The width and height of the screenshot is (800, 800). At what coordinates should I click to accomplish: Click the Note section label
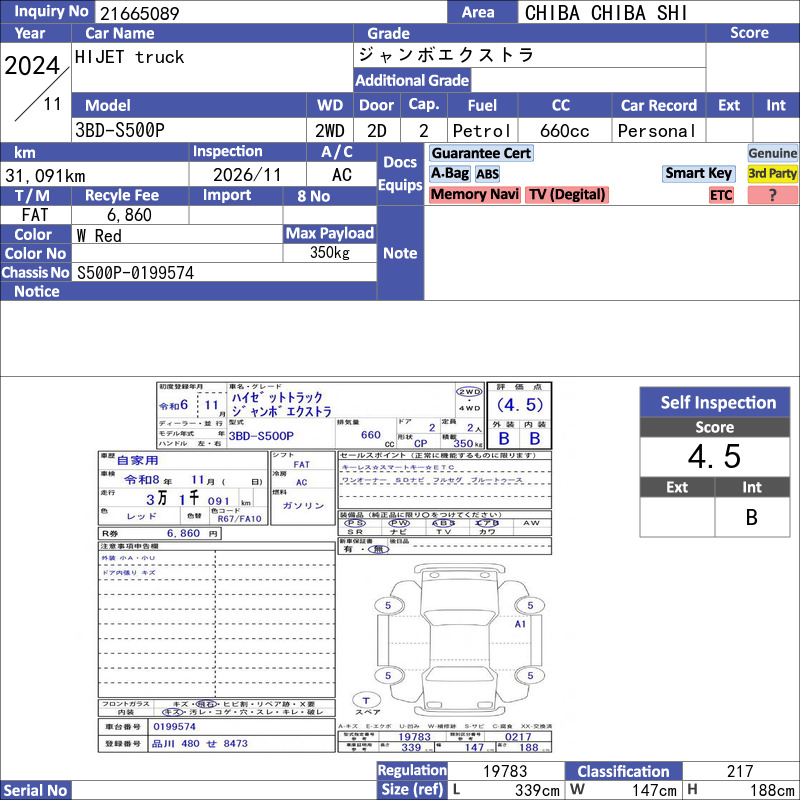(400, 253)
